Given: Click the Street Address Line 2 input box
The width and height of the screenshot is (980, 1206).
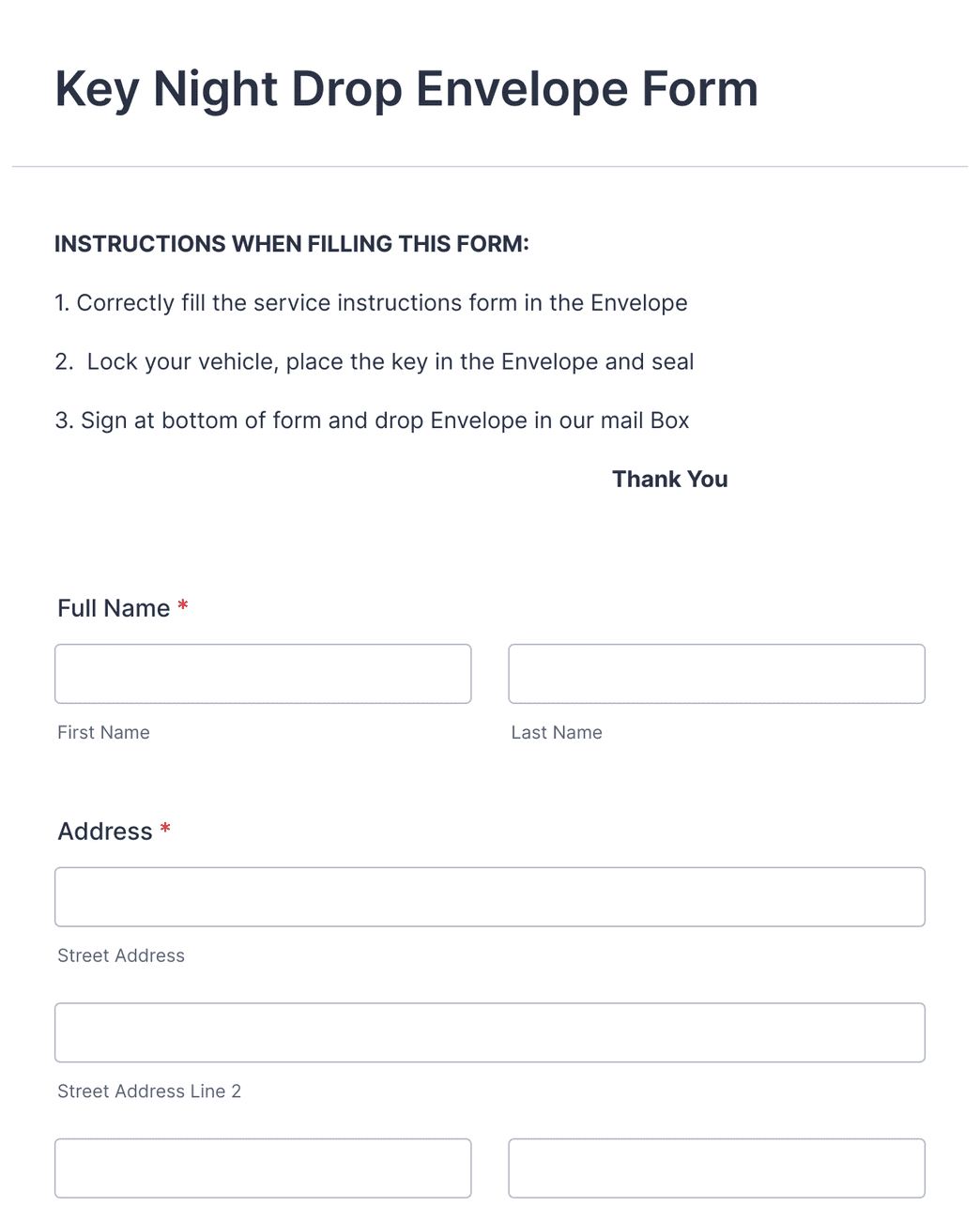Looking at the screenshot, I should coord(490,1031).
